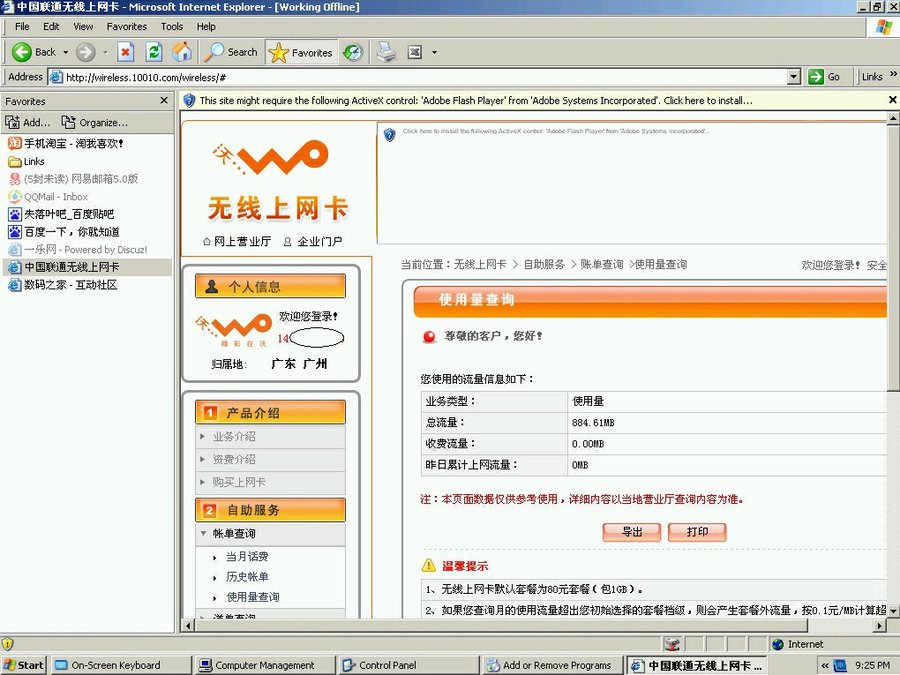Screen dimensions: 900x675
Task: Open the Edit button dropdown arrow
Action: click(x=435, y=52)
